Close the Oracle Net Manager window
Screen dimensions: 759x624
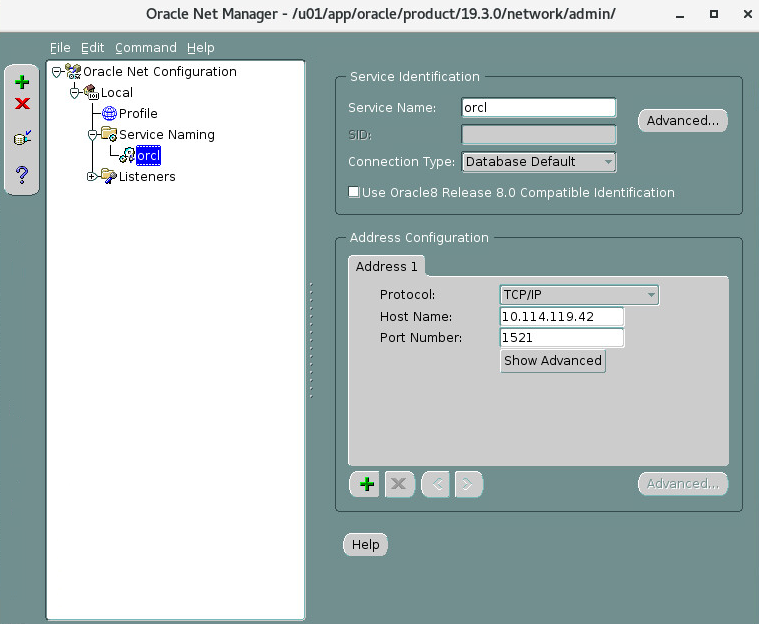point(747,14)
